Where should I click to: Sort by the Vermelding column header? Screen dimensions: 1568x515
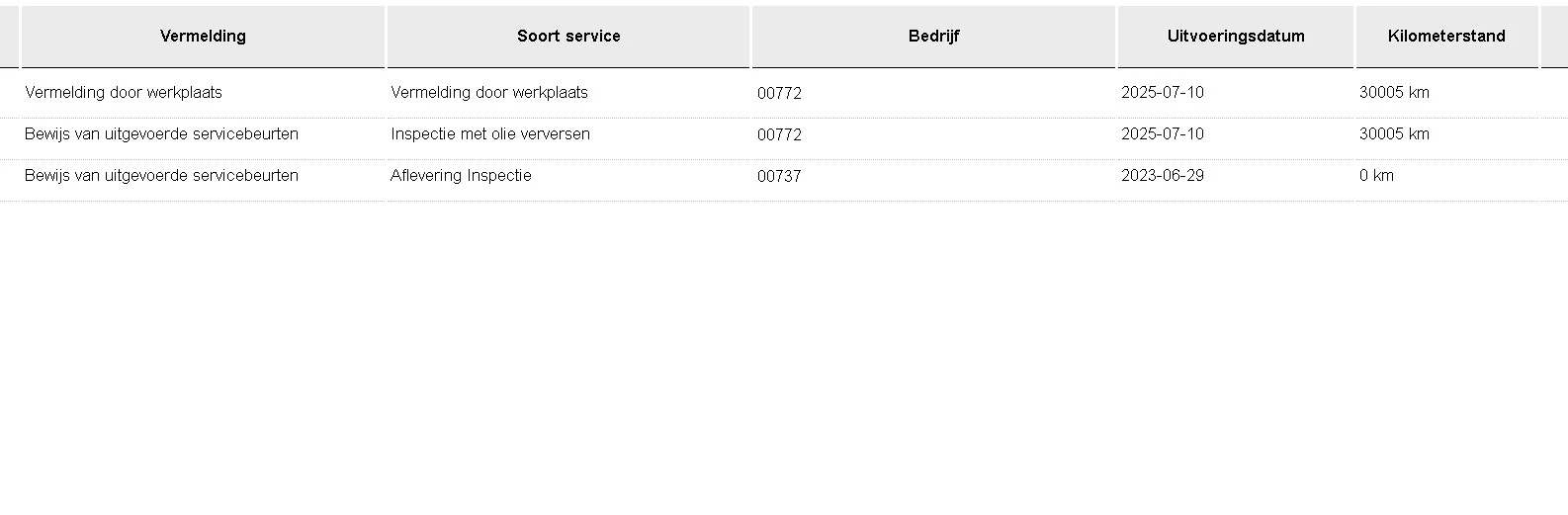[x=203, y=37]
